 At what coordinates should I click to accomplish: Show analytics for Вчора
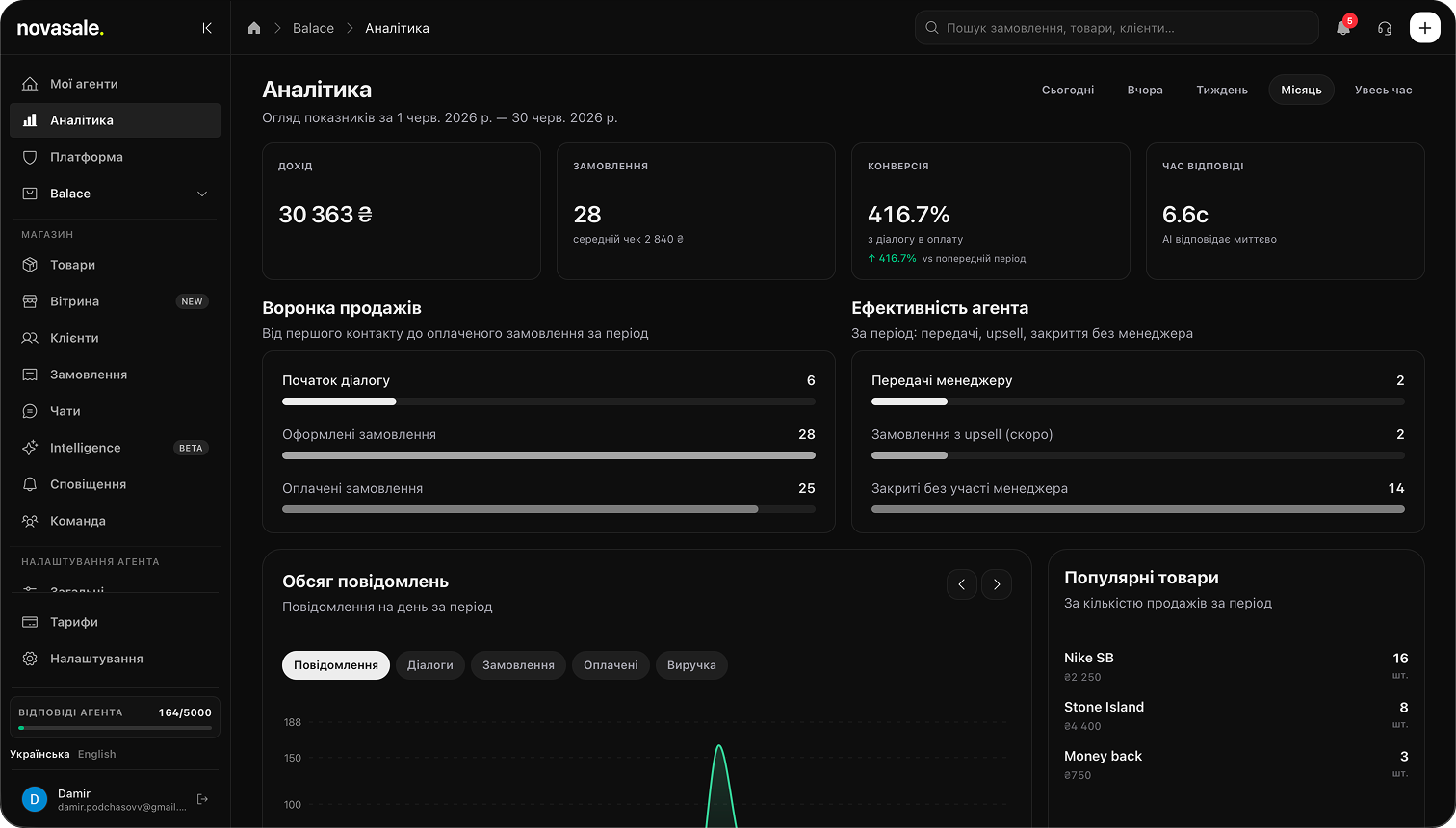[1145, 90]
